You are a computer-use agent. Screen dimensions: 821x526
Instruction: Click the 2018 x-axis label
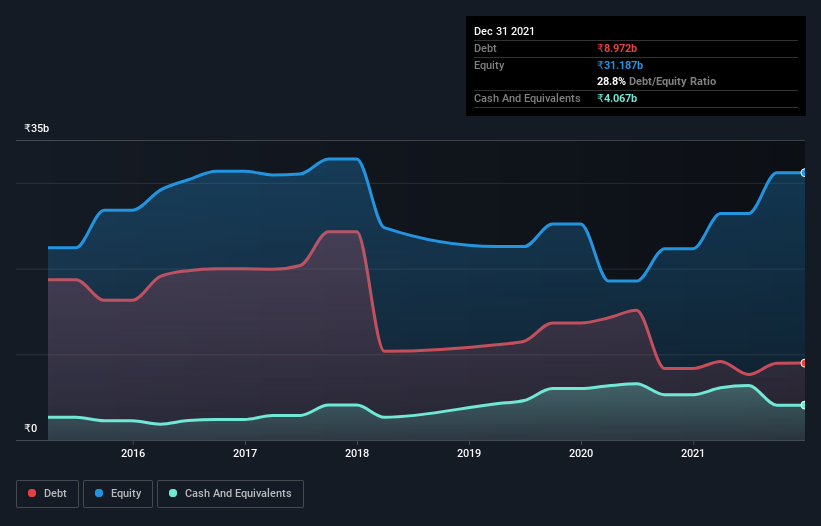click(357, 453)
